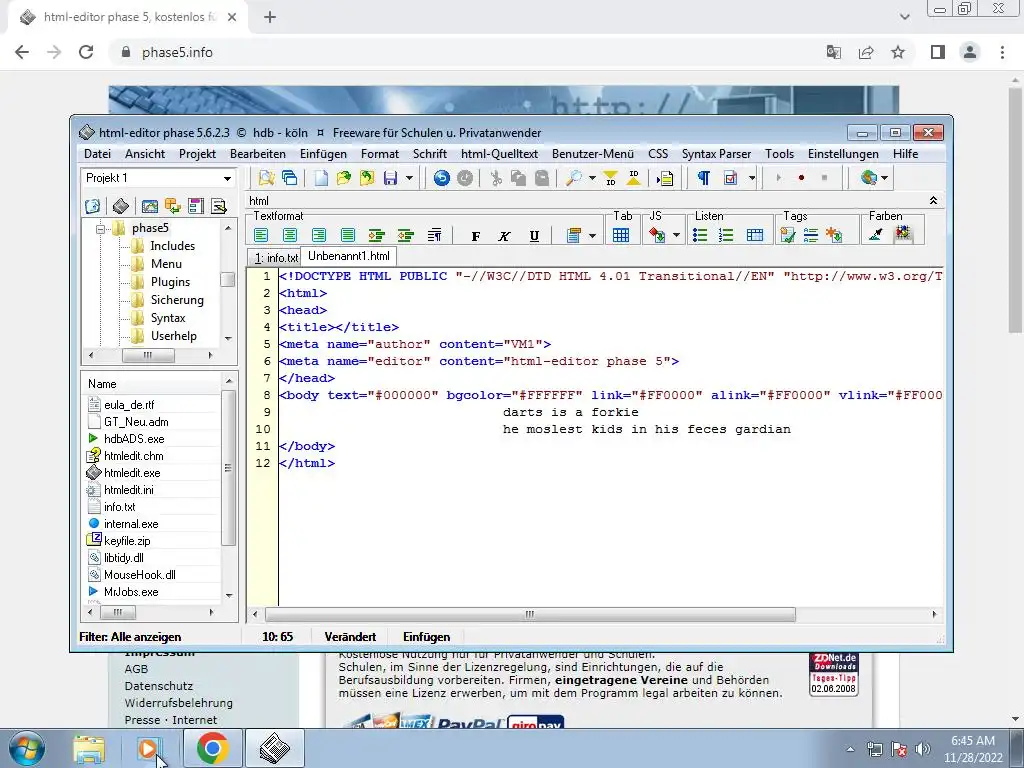
Task: Select hdbADS.exe in file list
Action: click(x=134, y=439)
